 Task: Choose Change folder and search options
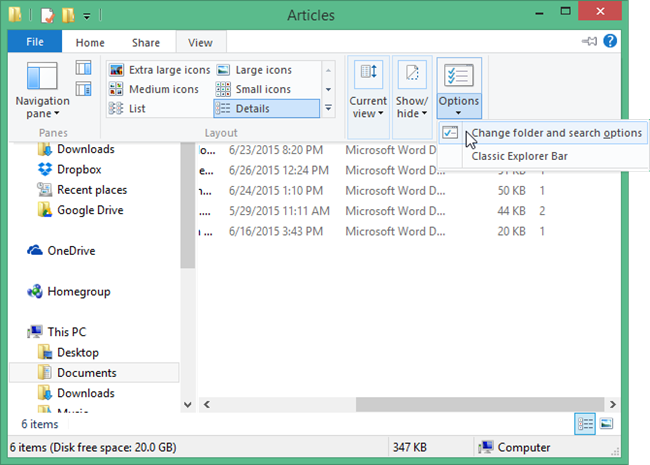pyautogui.click(x=543, y=133)
